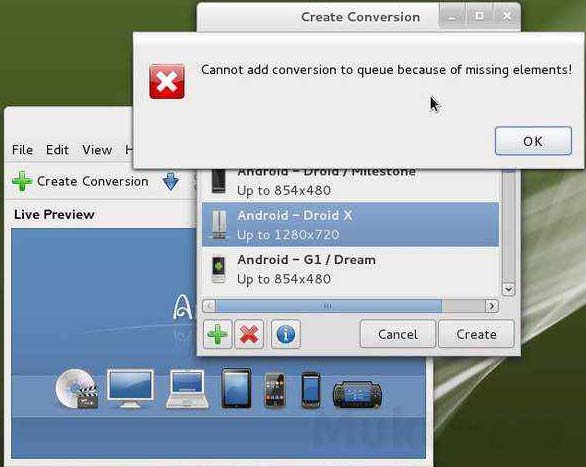Click the horizontal scrollbar right arrow
Screen dimensions: 586x467
pyautogui.click(x=492, y=306)
